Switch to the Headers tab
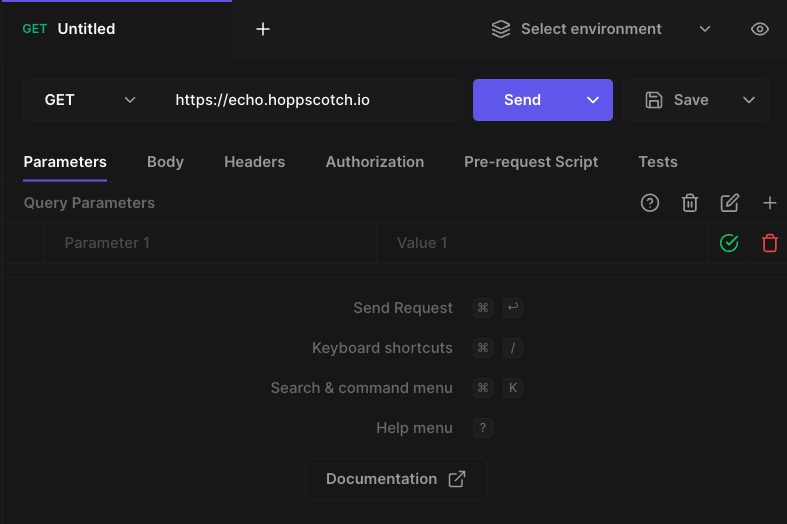 pyautogui.click(x=254, y=162)
